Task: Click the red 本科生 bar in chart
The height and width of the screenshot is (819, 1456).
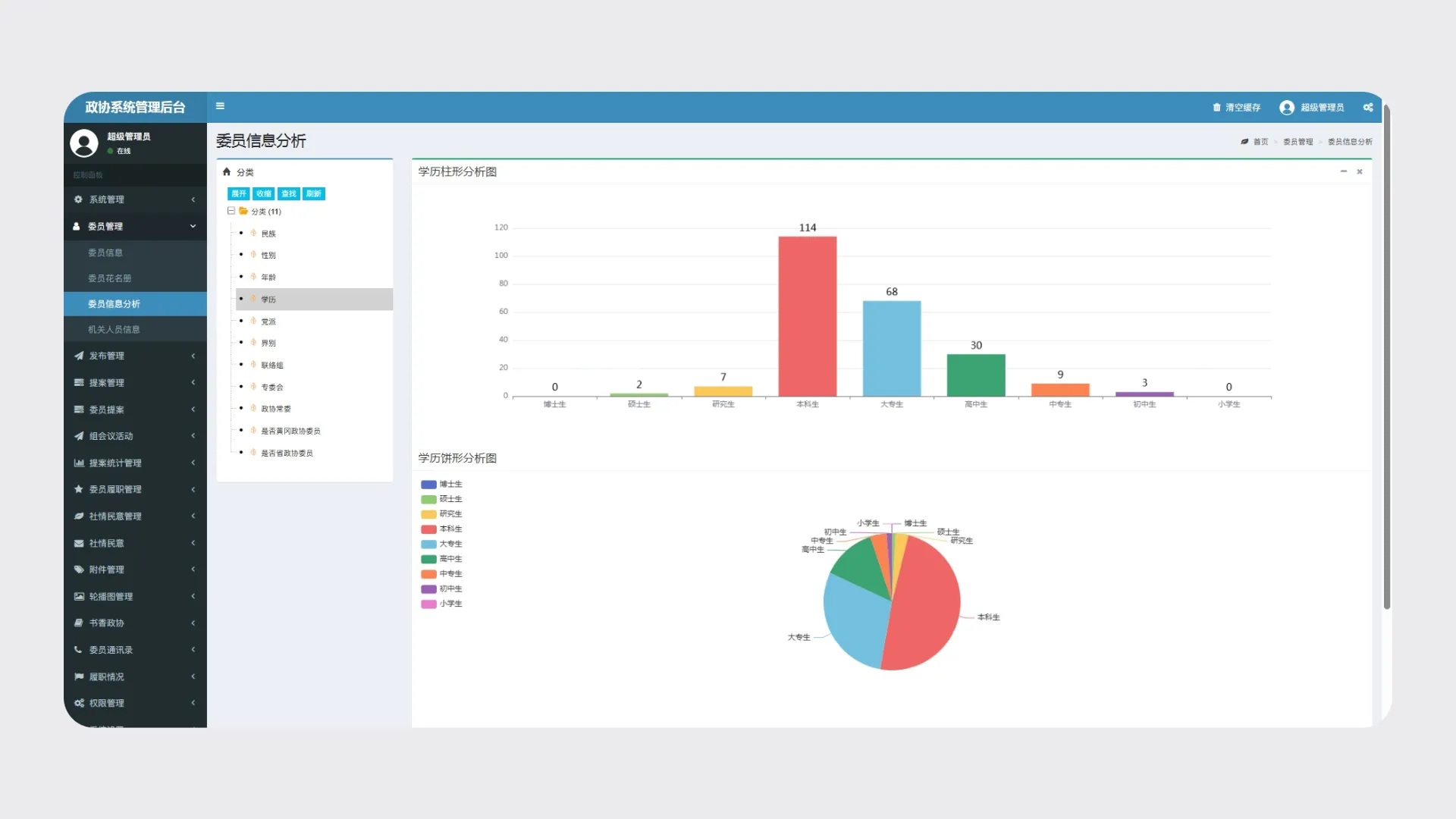Action: [x=807, y=316]
